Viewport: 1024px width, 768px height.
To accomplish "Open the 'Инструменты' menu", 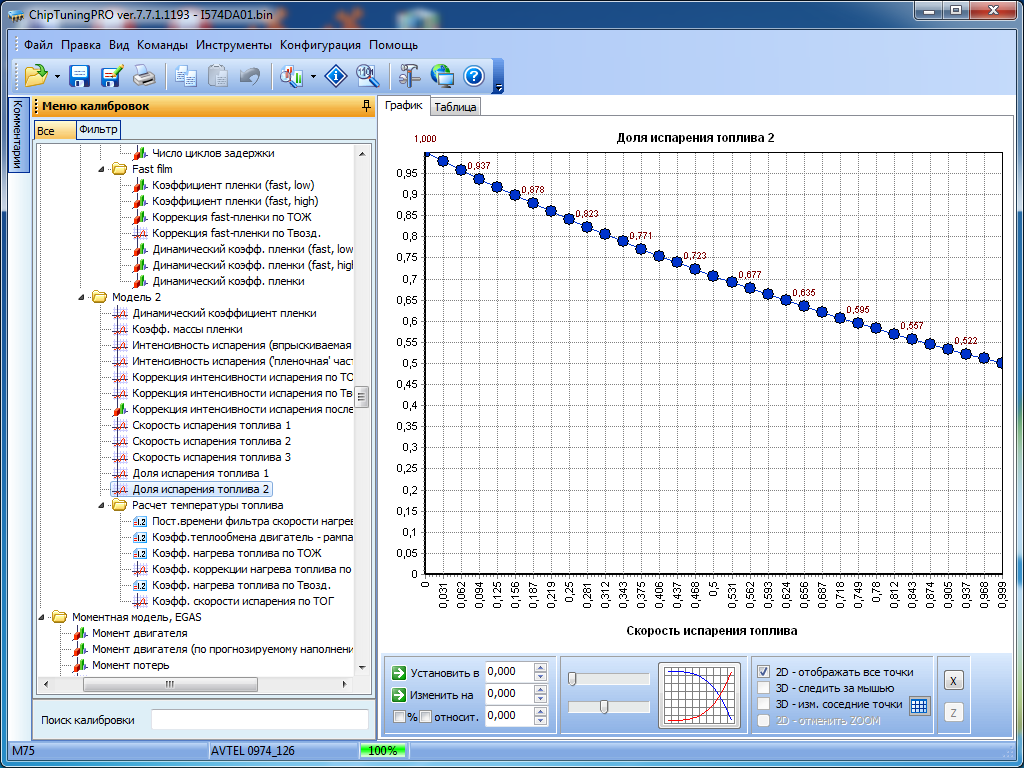I will [233, 45].
